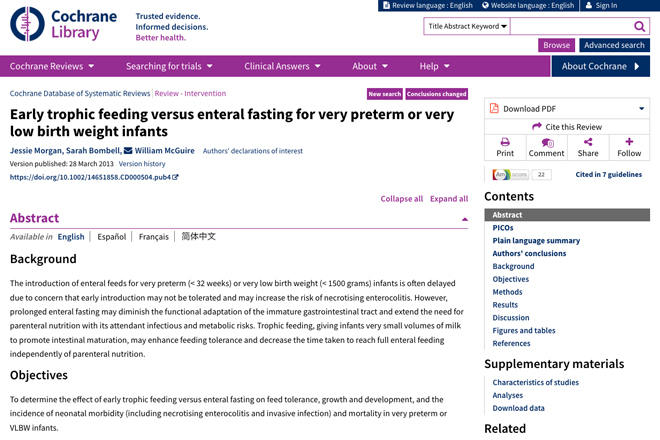Open Cochrane Reviews menu
The height and width of the screenshot is (440, 660).
tap(52, 66)
